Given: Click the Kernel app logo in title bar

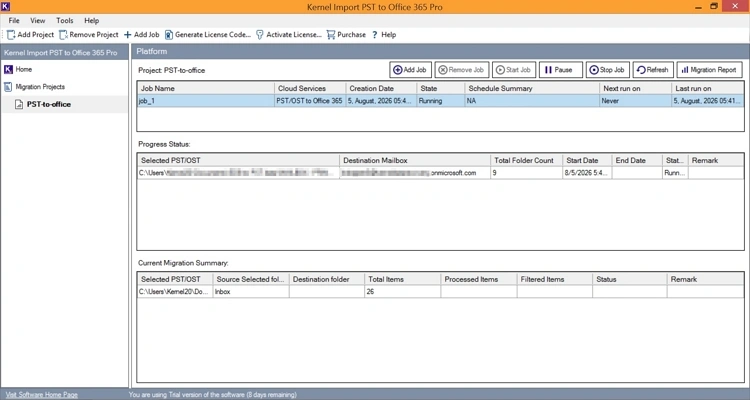Looking at the screenshot, I should coord(5,6).
